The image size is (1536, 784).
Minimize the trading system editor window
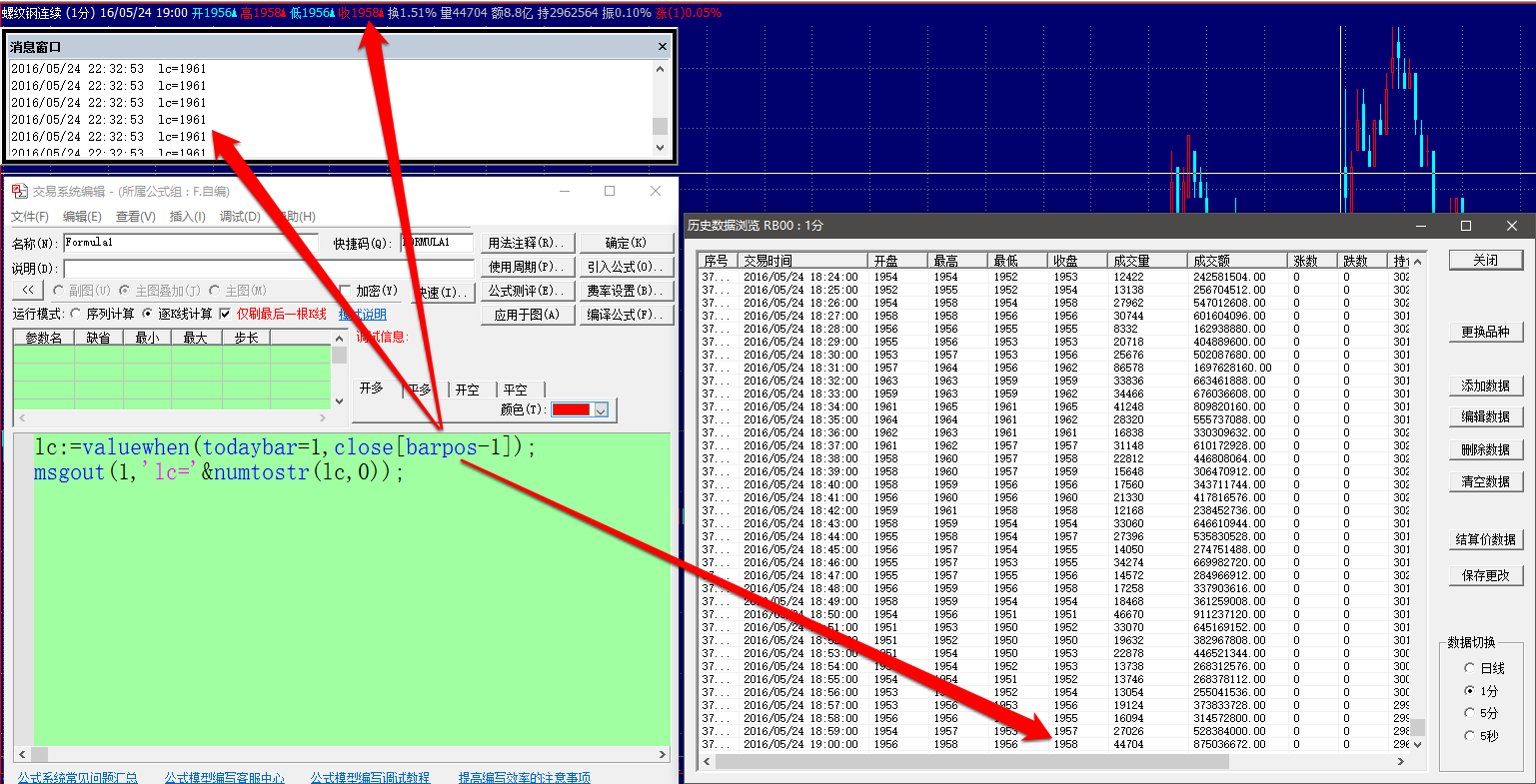tap(565, 191)
